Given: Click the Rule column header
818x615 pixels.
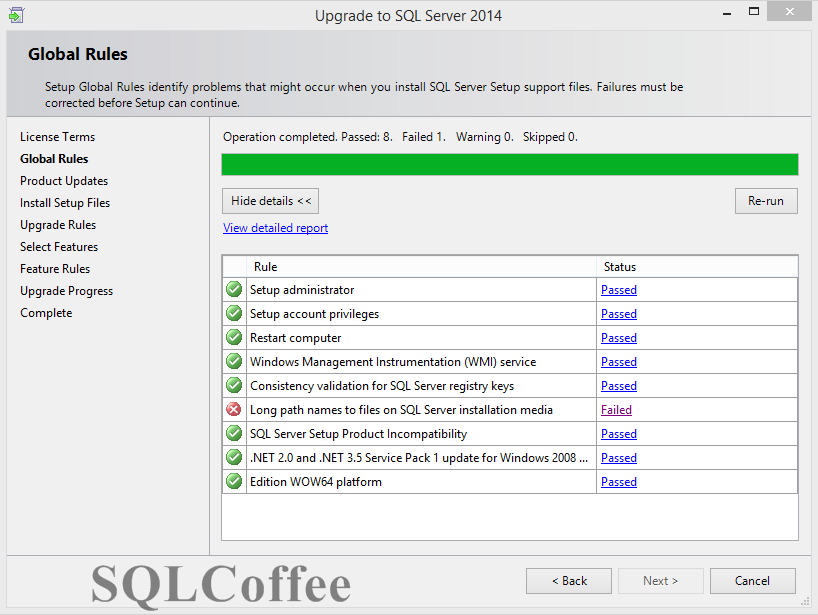Looking at the screenshot, I should pos(266,267).
